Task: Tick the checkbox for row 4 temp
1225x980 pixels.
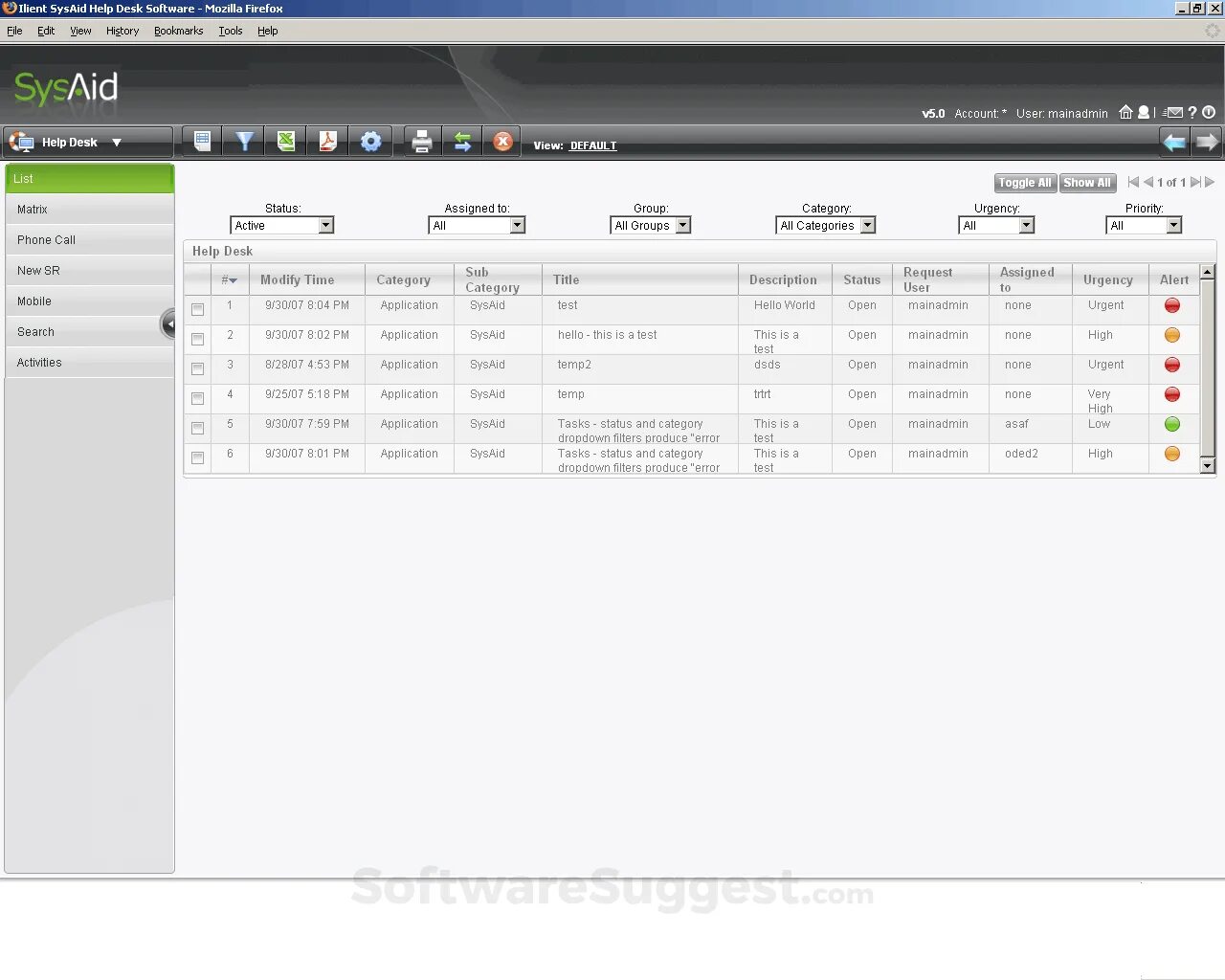Action: [198, 398]
